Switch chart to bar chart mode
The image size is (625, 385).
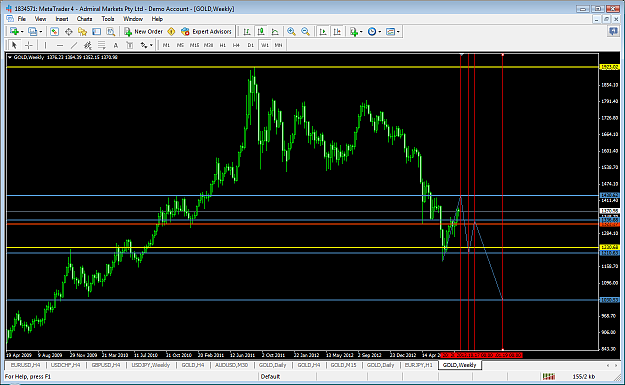click(247, 31)
